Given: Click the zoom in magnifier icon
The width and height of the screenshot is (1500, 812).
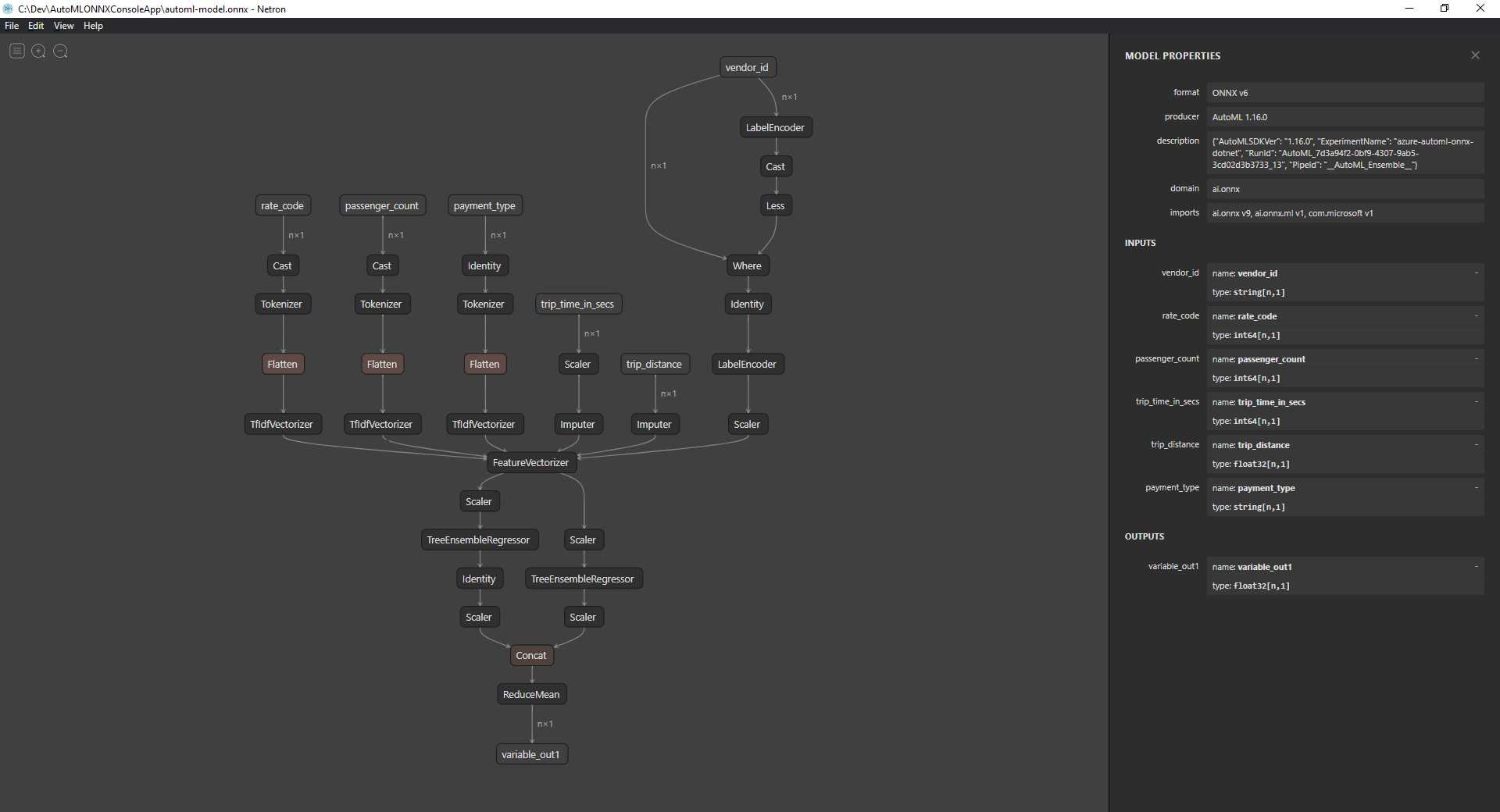Looking at the screenshot, I should [38, 51].
